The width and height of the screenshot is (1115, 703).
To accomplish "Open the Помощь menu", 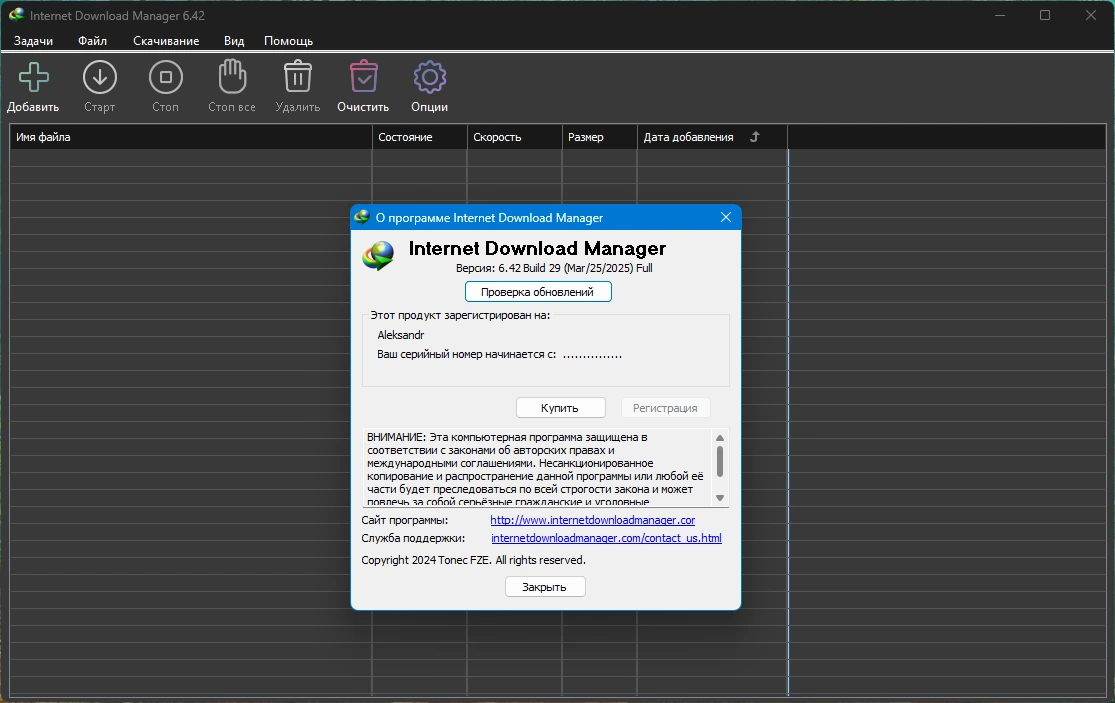I will pyautogui.click(x=288, y=41).
